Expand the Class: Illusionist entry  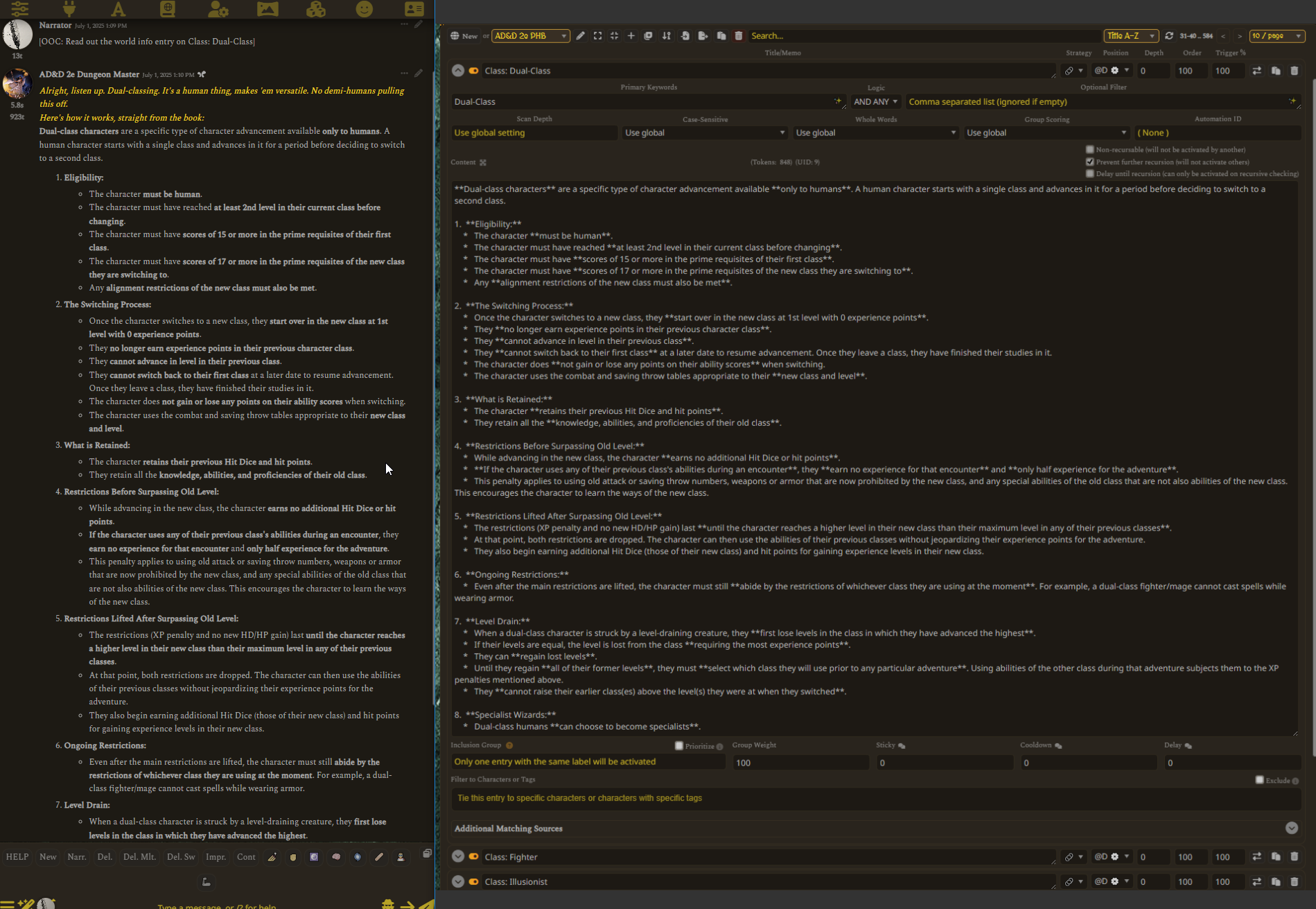[x=457, y=882]
